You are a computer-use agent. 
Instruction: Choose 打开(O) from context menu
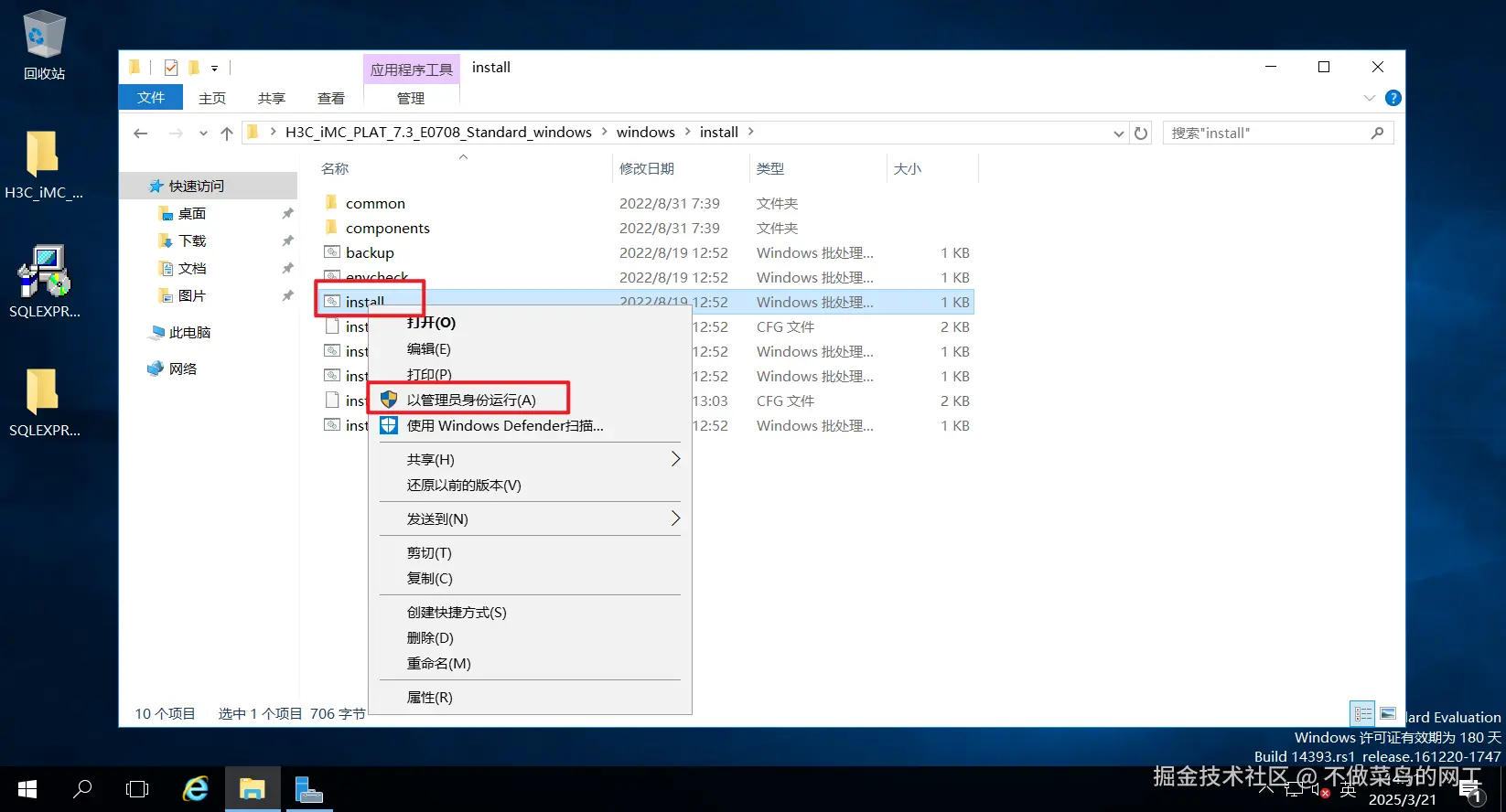click(530, 323)
